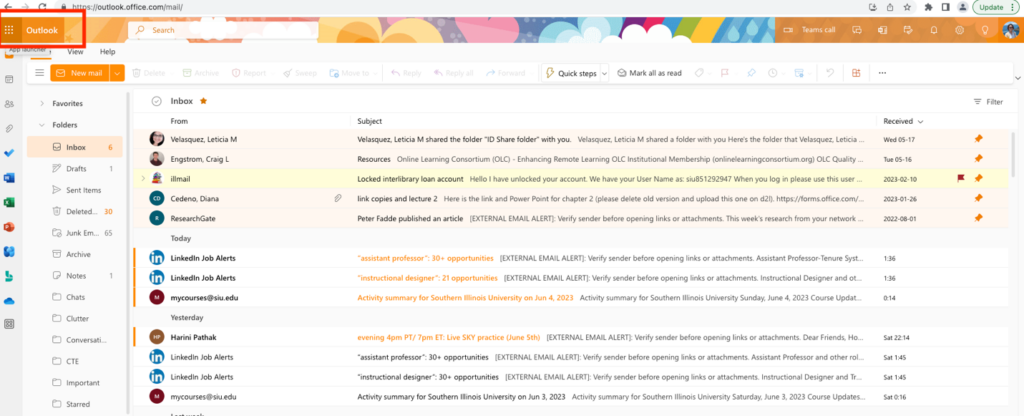Click Mark all as read
This screenshot has width=1024, height=416.
tap(649, 73)
